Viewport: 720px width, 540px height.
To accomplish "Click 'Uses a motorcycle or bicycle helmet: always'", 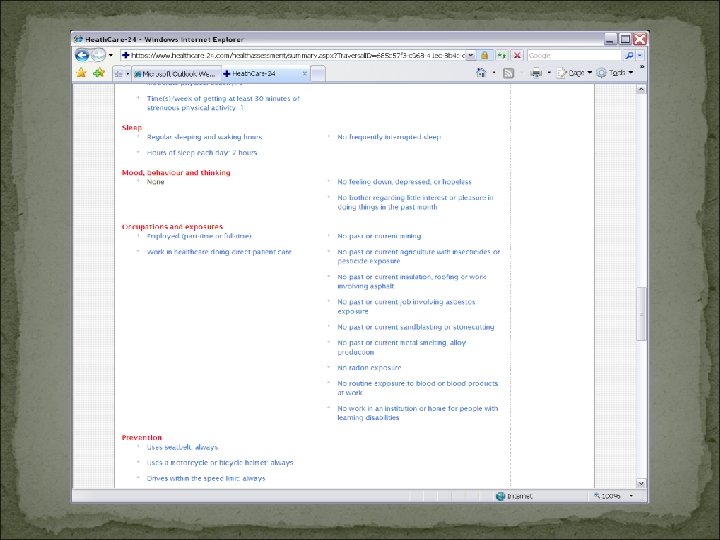I will click(220, 462).
